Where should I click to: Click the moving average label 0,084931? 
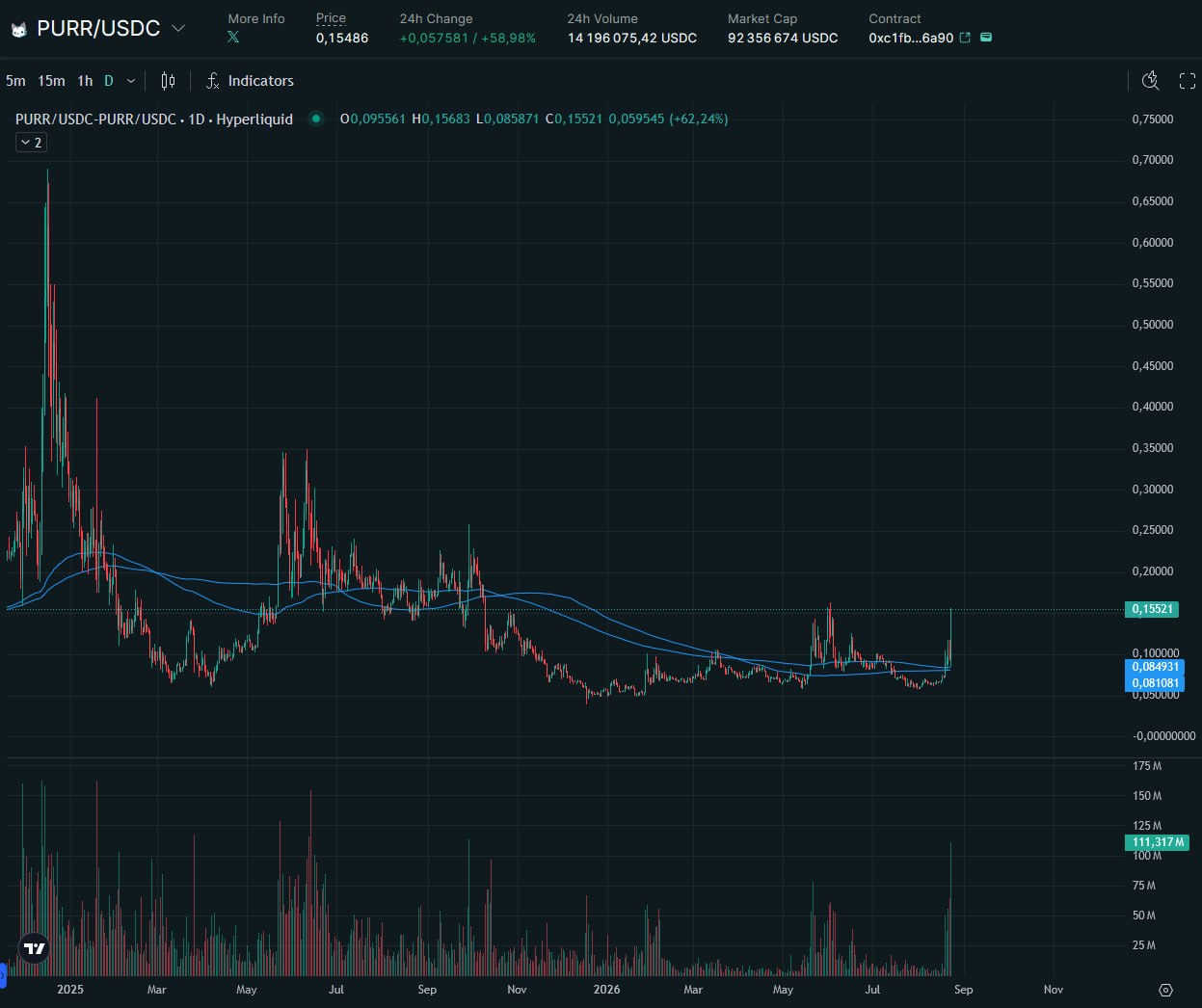click(x=1155, y=667)
